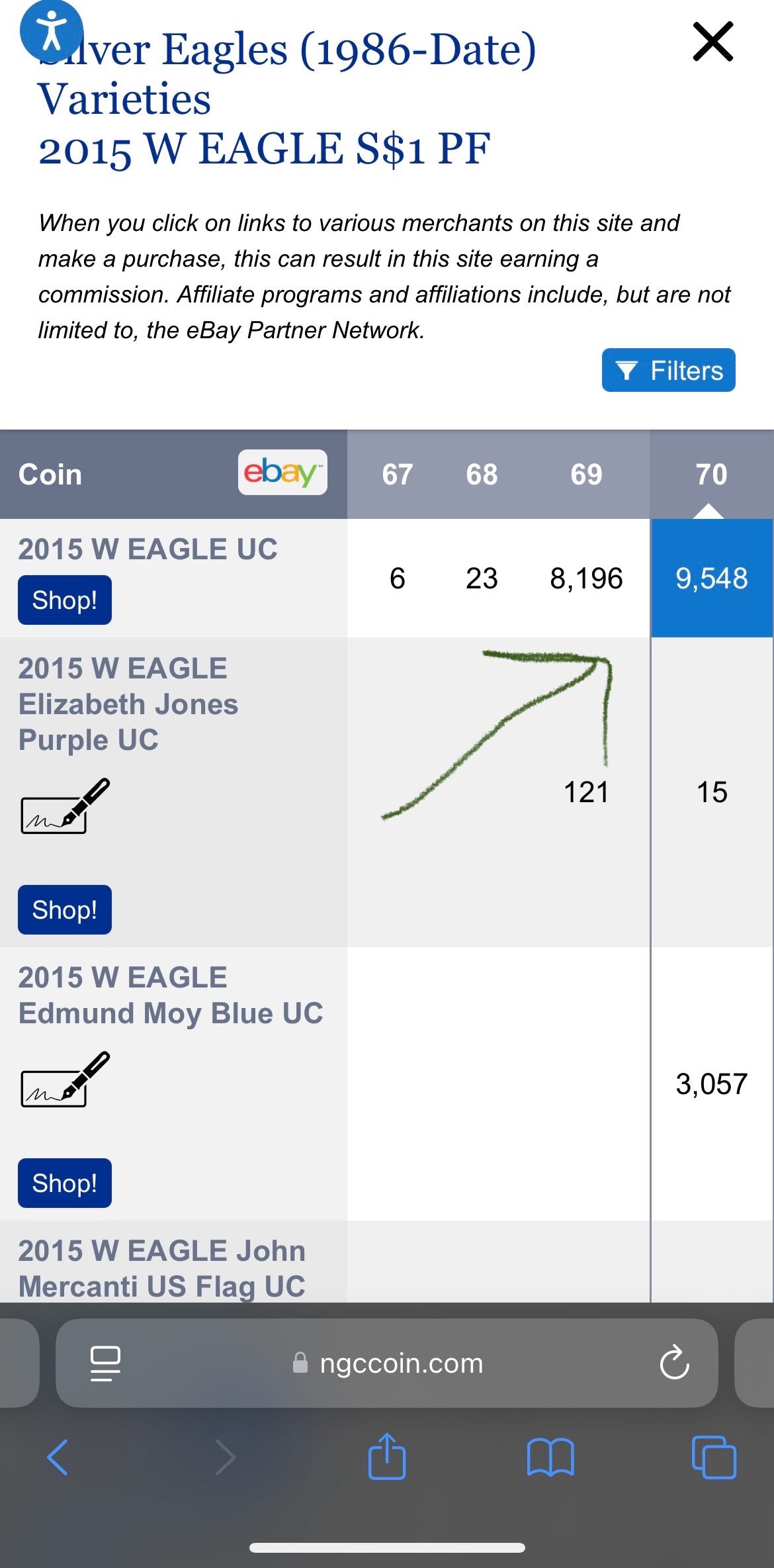This screenshot has width=774, height=1568.
Task: Click the eBay logo in table header
Action: 282,473
